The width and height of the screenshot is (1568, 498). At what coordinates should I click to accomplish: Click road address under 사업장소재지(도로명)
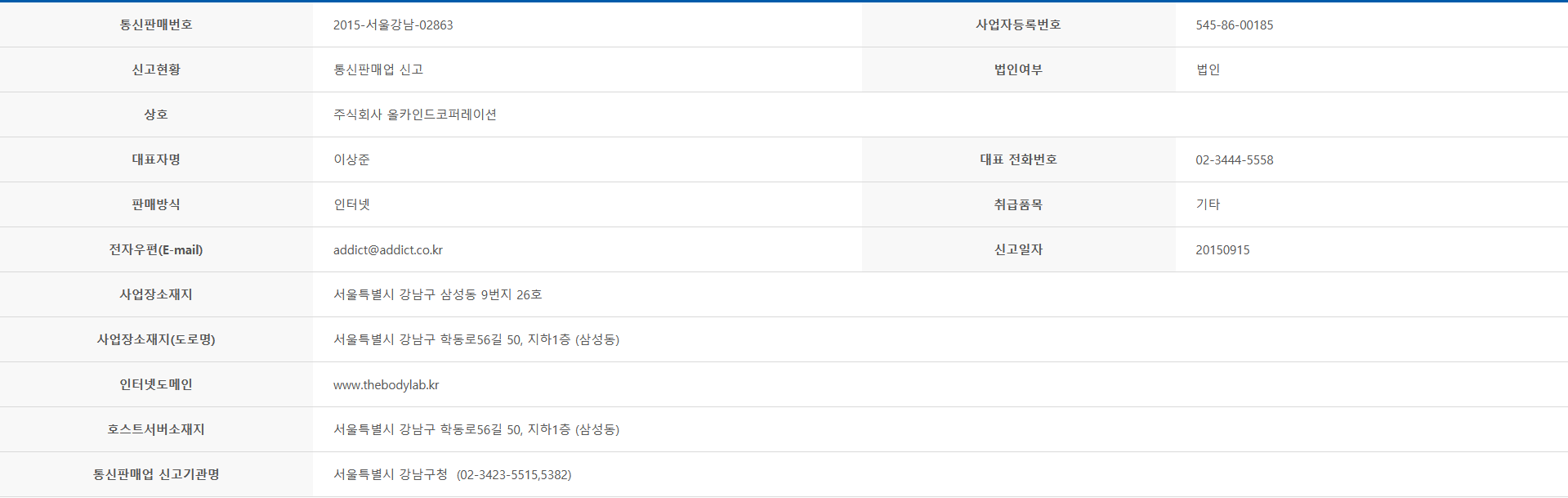476,339
